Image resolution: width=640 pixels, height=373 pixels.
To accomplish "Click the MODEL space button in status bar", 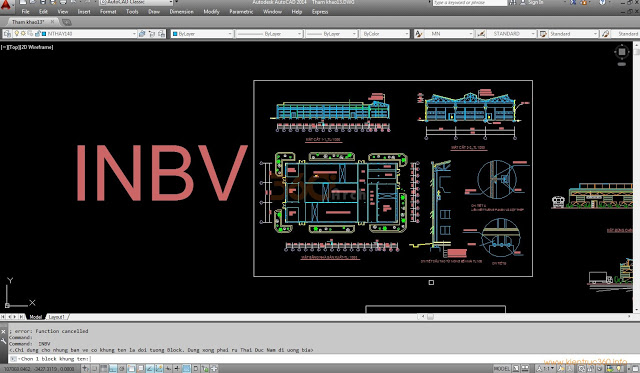I will click(x=502, y=369).
